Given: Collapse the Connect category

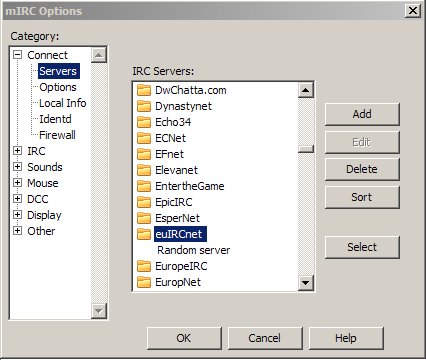Looking at the screenshot, I should click(x=17, y=55).
